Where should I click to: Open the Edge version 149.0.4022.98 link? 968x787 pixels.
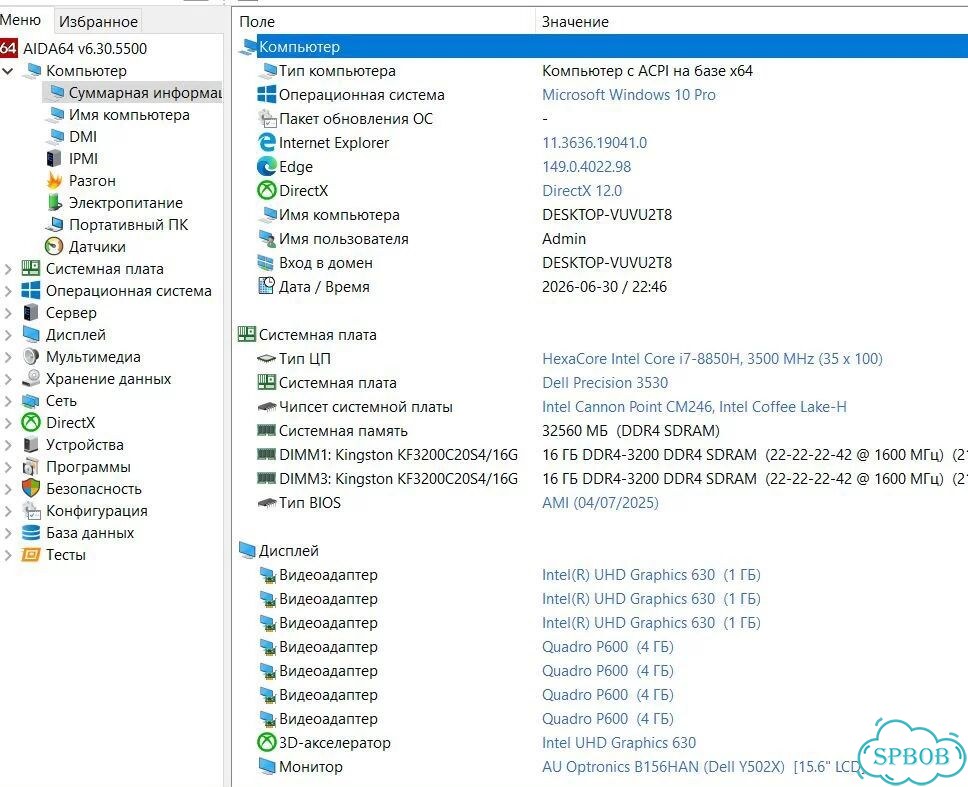[x=586, y=167]
